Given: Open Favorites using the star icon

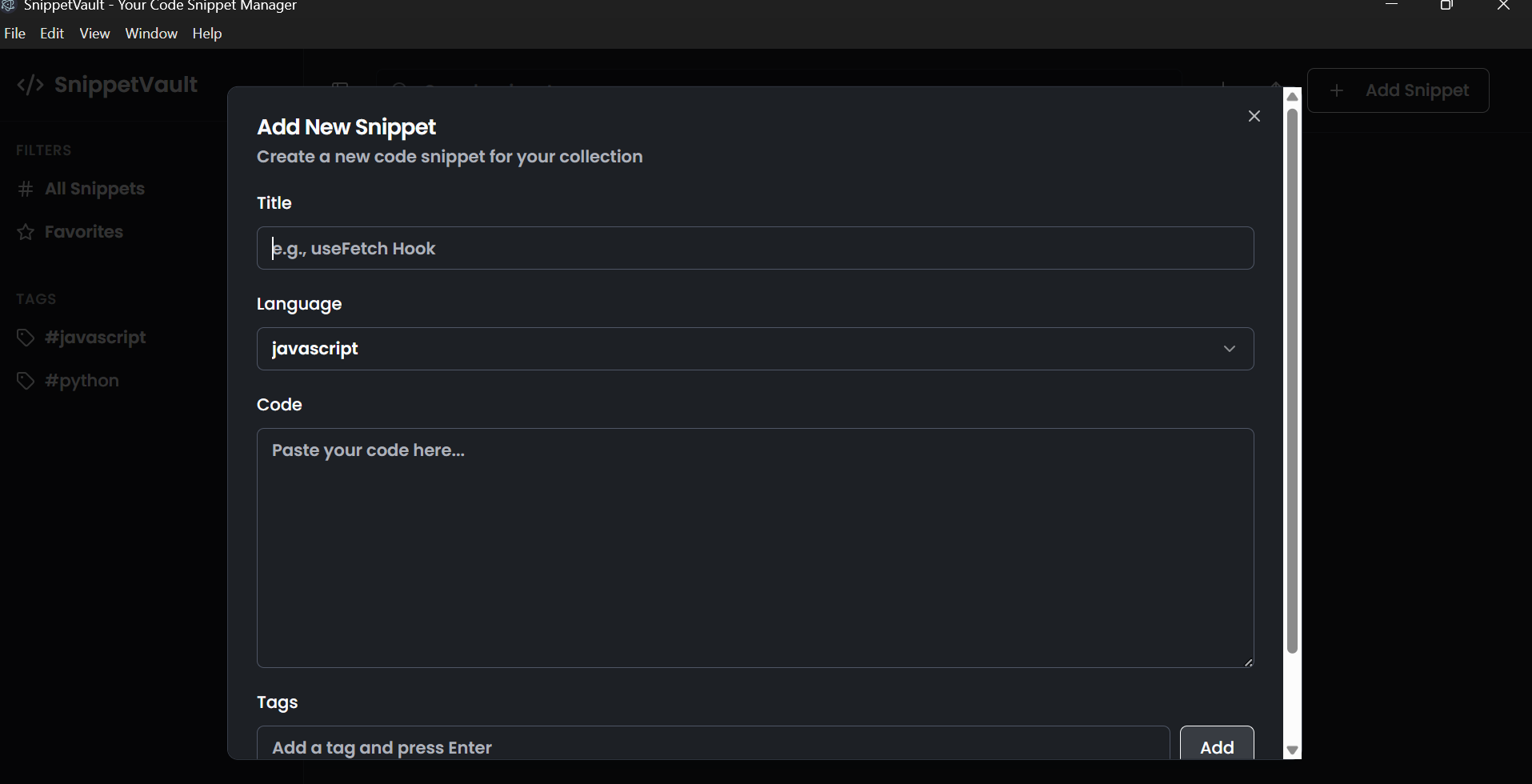Looking at the screenshot, I should 26,231.
